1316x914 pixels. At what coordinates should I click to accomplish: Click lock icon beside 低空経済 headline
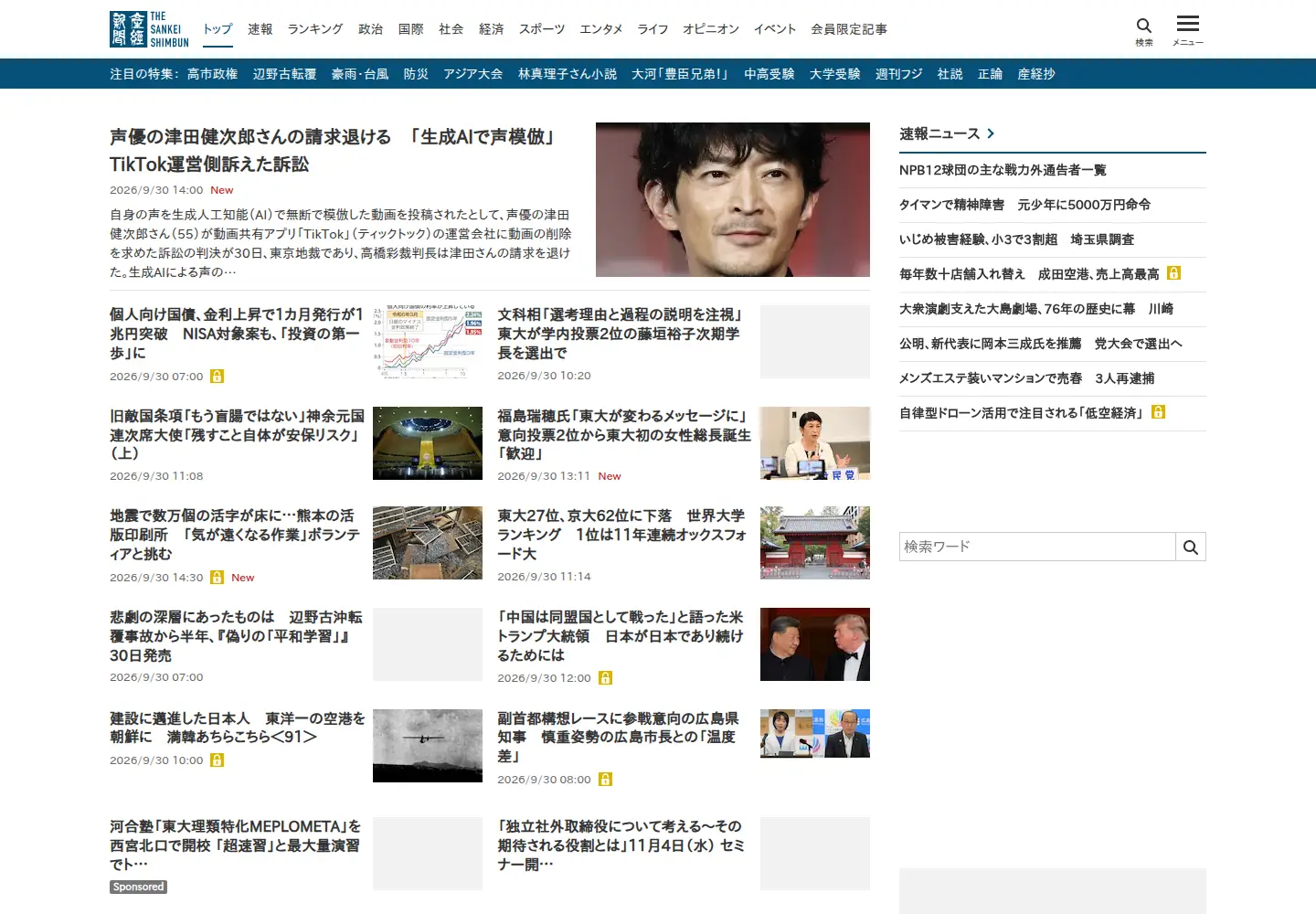pos(1158,411)
